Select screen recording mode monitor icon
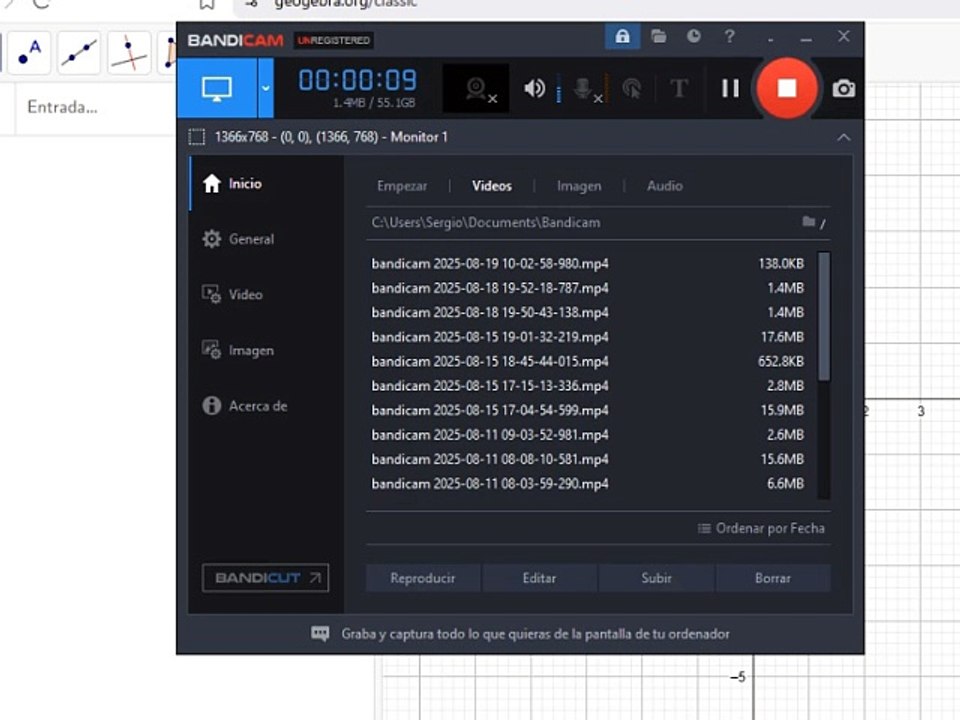960x720 pixels. pyautogui.click(x=217, y=89)
